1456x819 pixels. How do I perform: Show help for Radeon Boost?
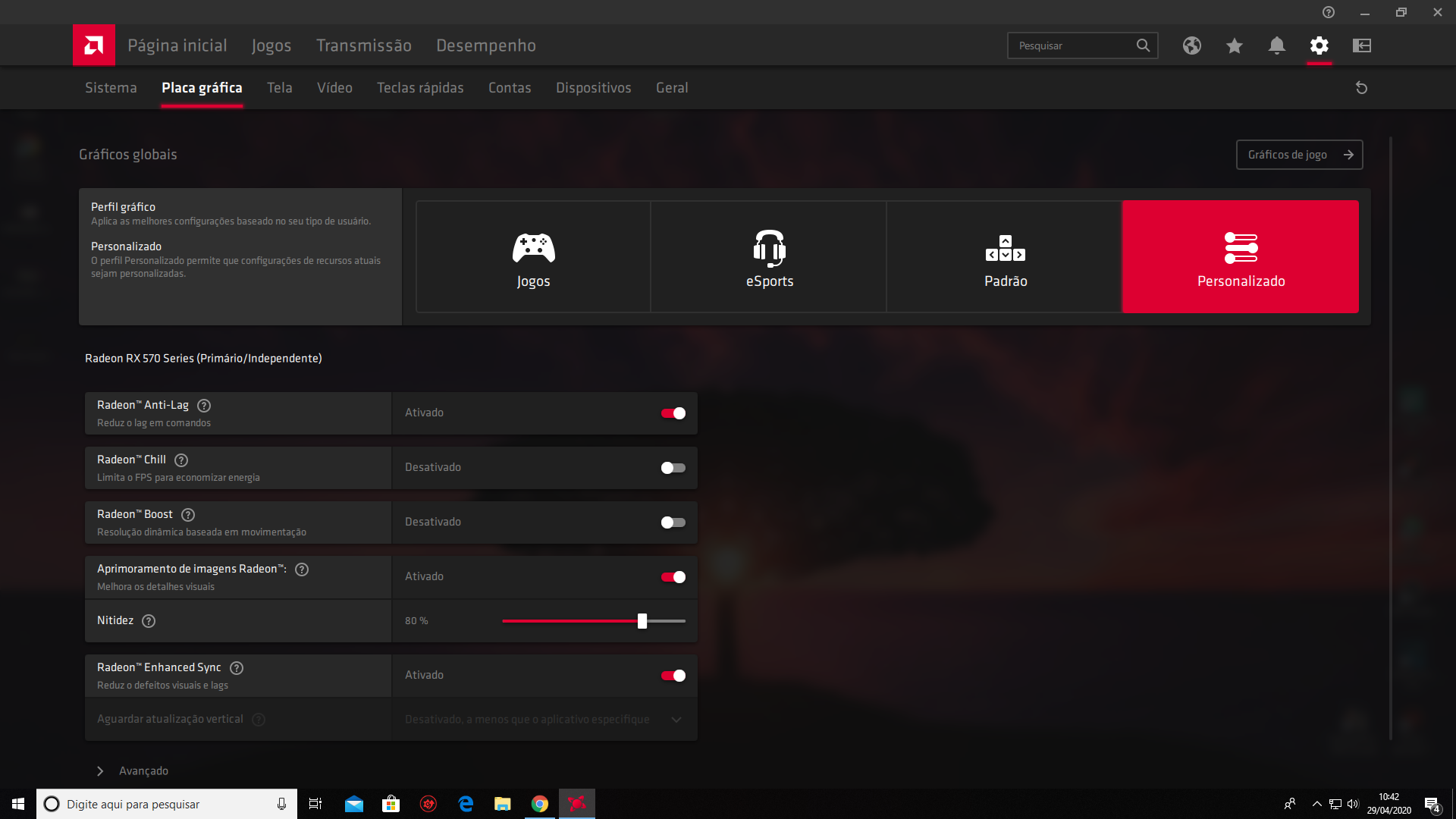(188, 515)
